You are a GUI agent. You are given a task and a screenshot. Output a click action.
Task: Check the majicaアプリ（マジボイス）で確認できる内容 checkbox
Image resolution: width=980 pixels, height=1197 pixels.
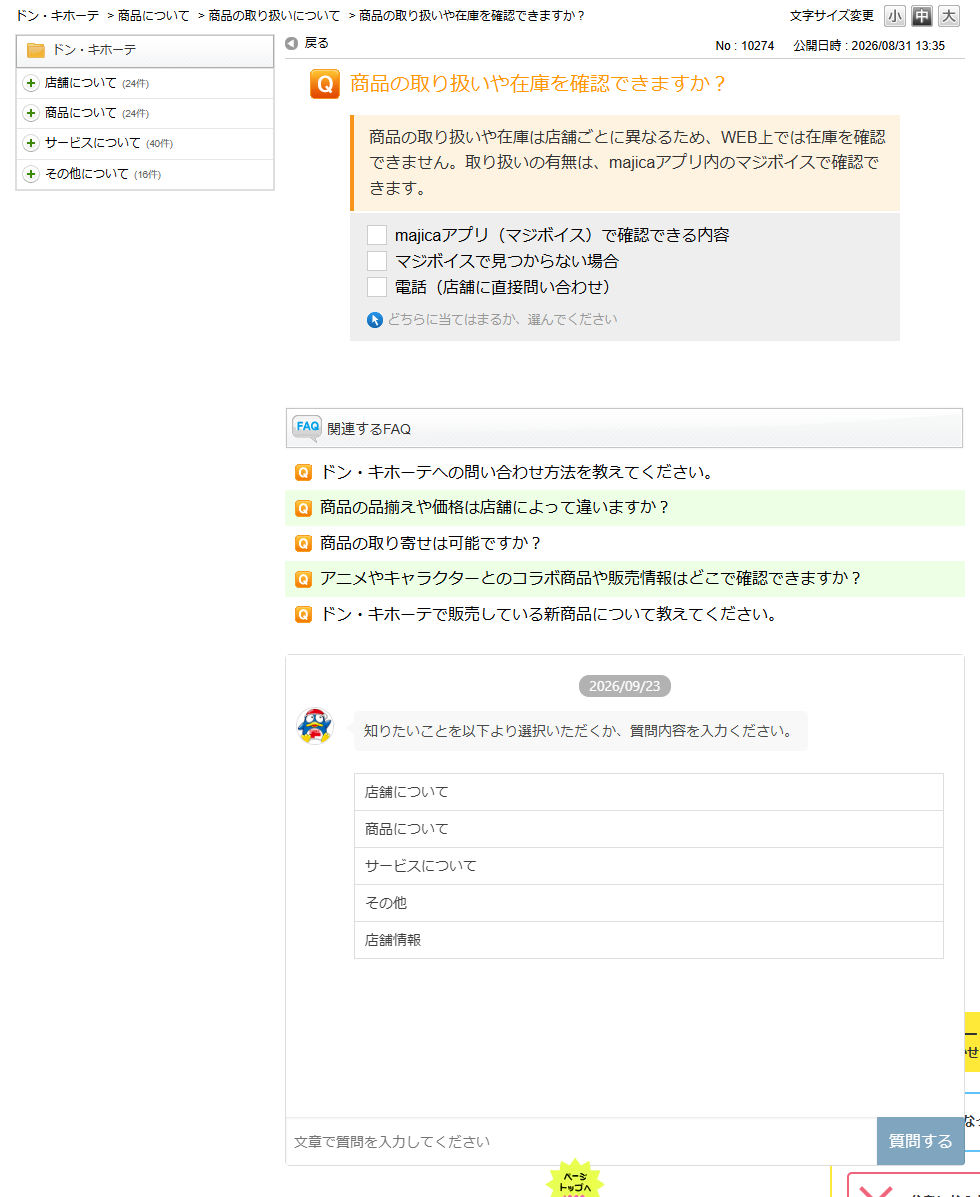click(377, 234)
